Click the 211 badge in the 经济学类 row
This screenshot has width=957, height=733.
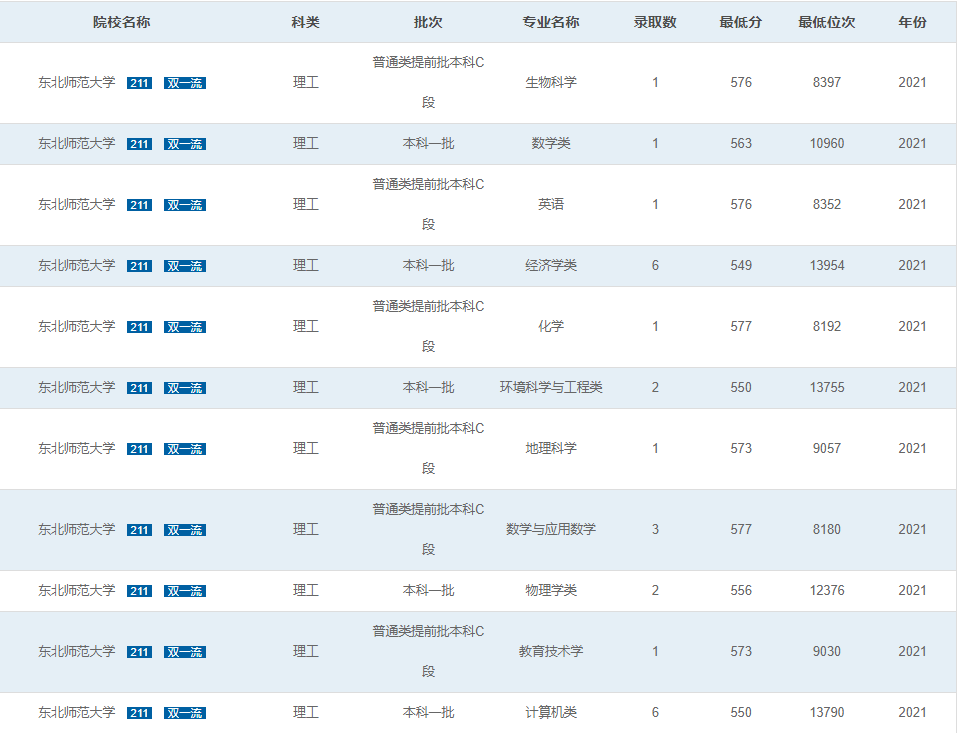(139, 266)
